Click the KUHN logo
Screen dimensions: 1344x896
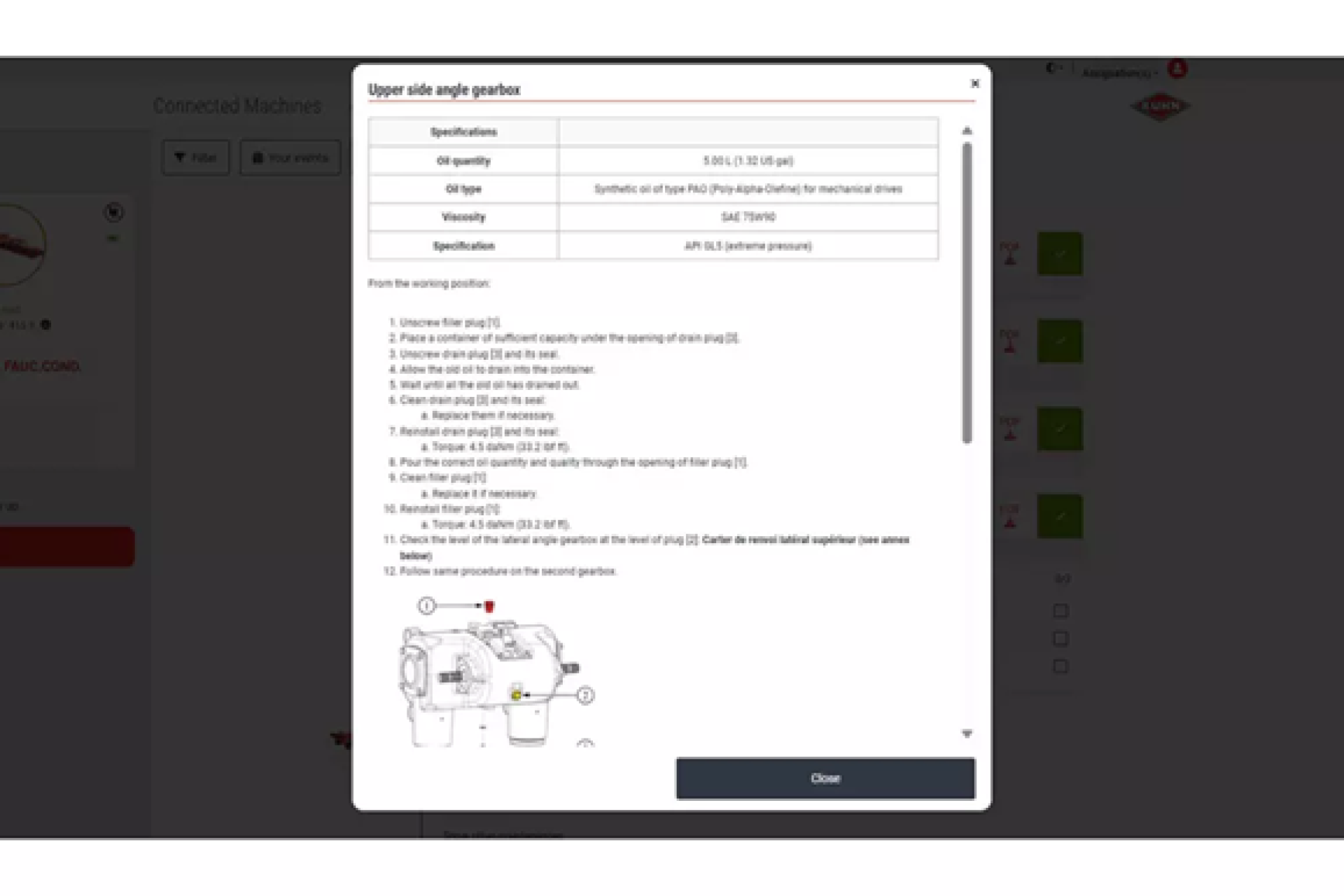[x=1160, y=106]
